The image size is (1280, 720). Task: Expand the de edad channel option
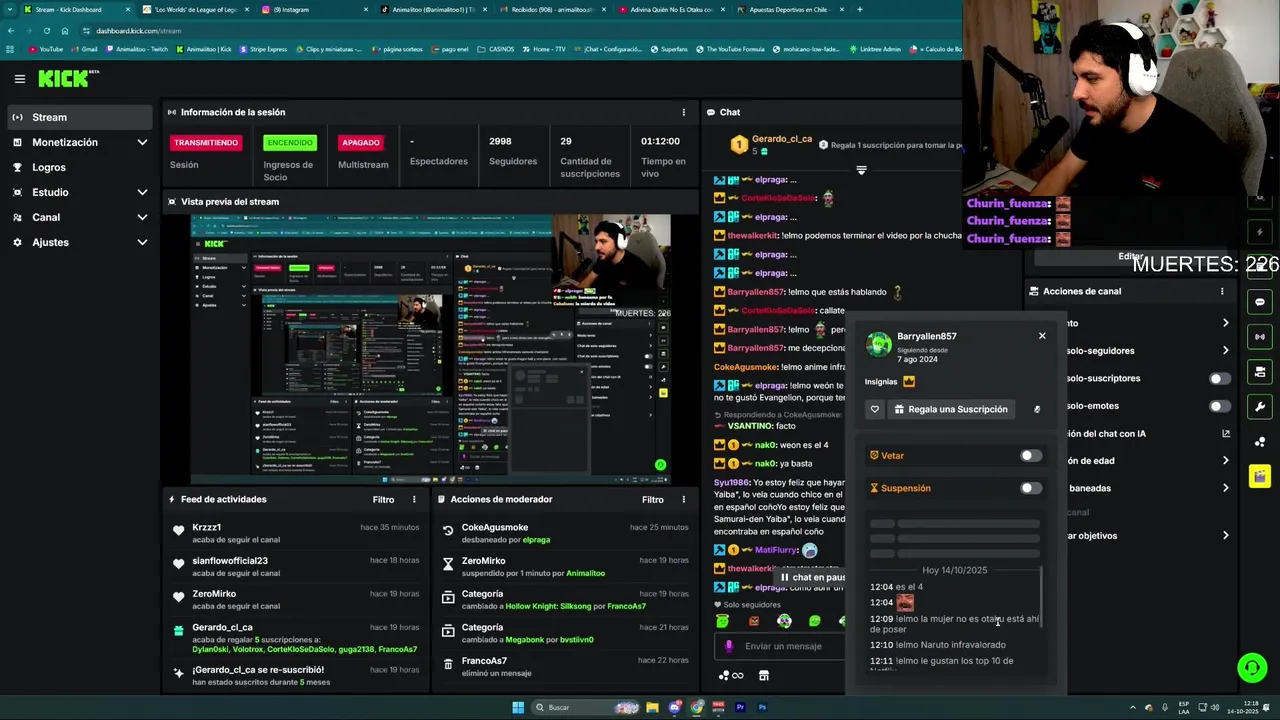[1225, 461]
